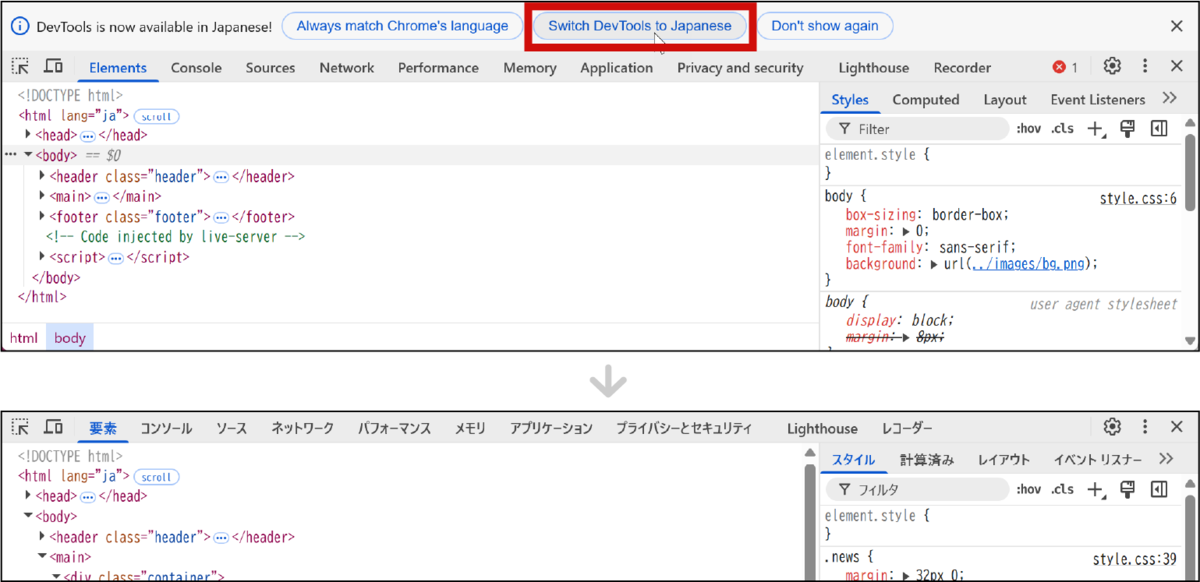
Task: Click three-dot actions beside the selected body row
Action: coord(11,155)
